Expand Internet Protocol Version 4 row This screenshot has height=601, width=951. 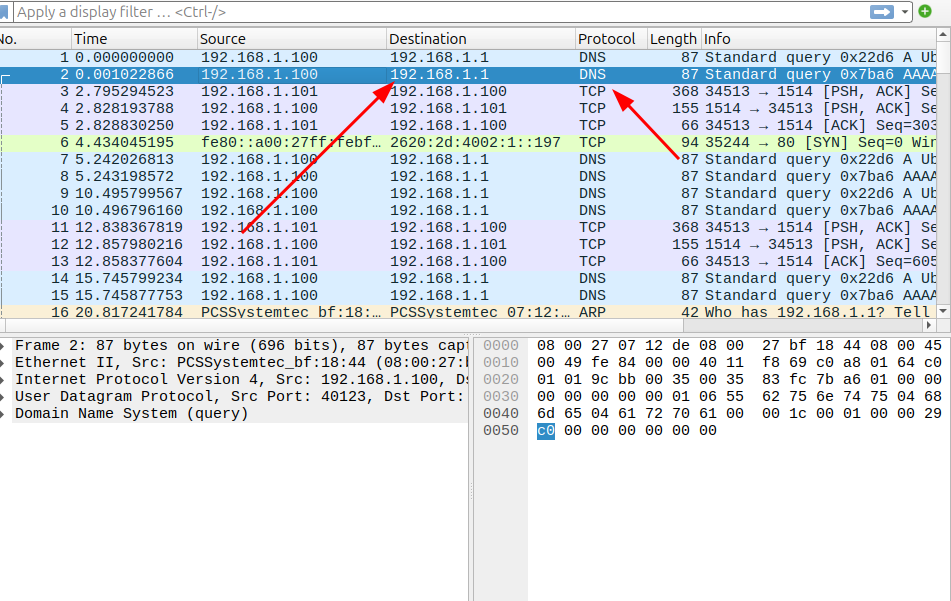3,380
